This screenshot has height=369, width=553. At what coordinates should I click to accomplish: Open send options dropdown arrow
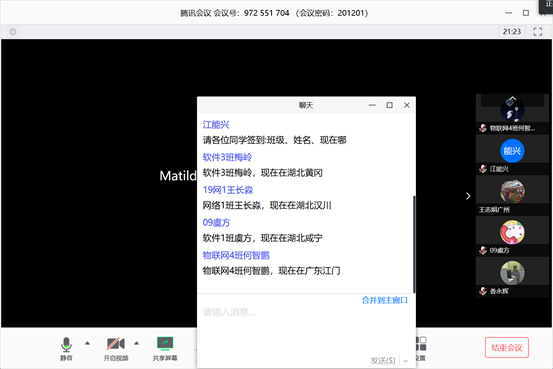coord(406,361)
